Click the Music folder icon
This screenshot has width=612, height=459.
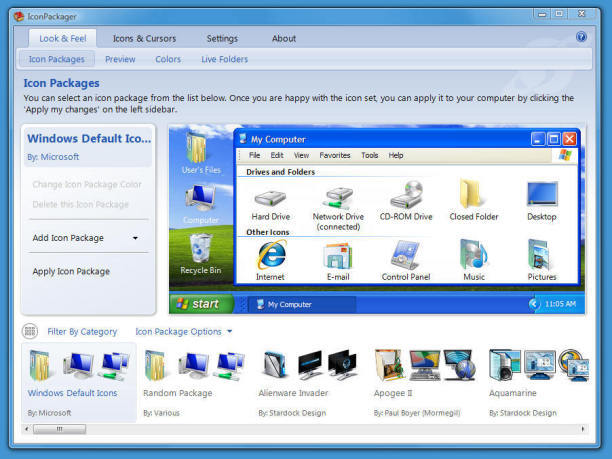click(x=474, y=255)
